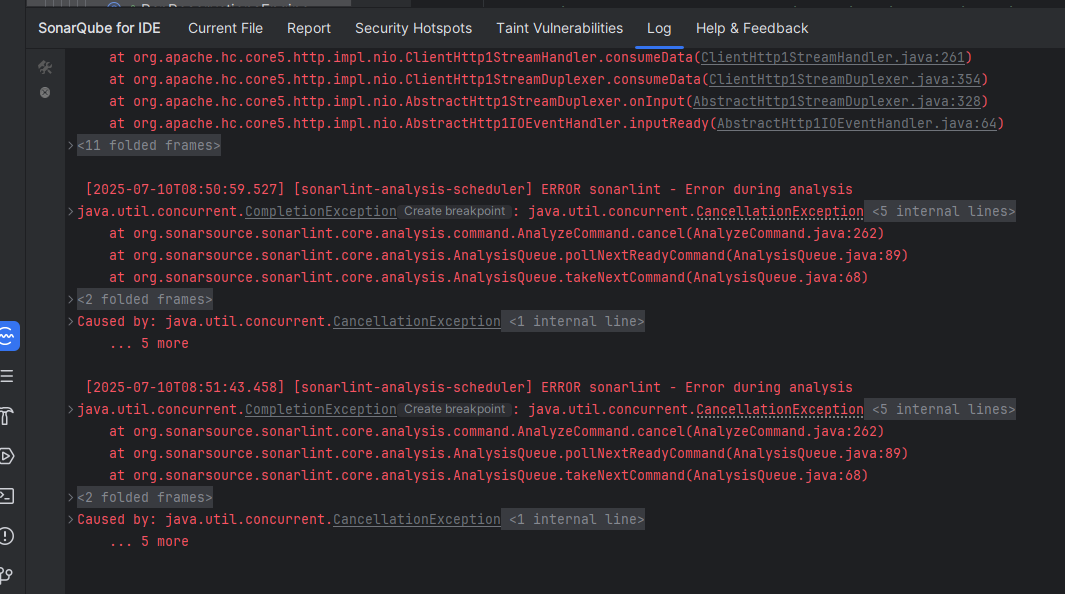Open the Help & Feedback tab
This screenshot has height=594, width=1065.
point(752,28)
